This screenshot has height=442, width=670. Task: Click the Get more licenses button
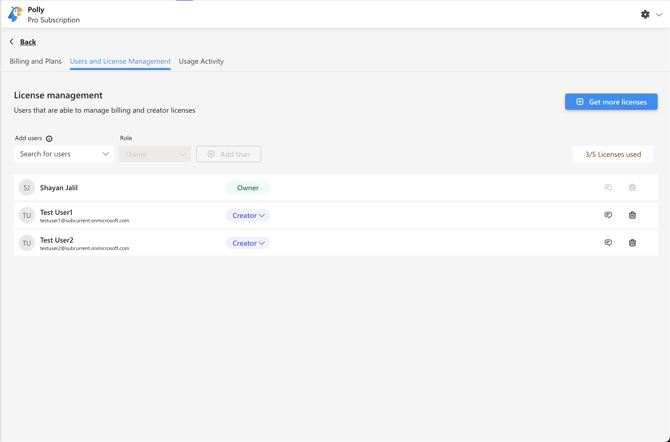(611, 102)
